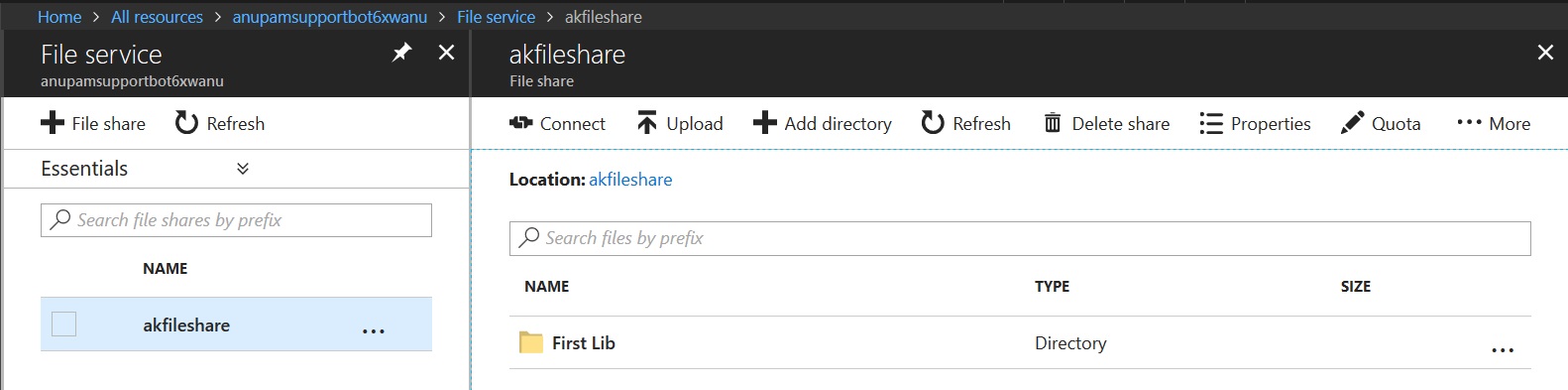Add a new File share
Screen dimensions: 1568x390
click(93, 123)
